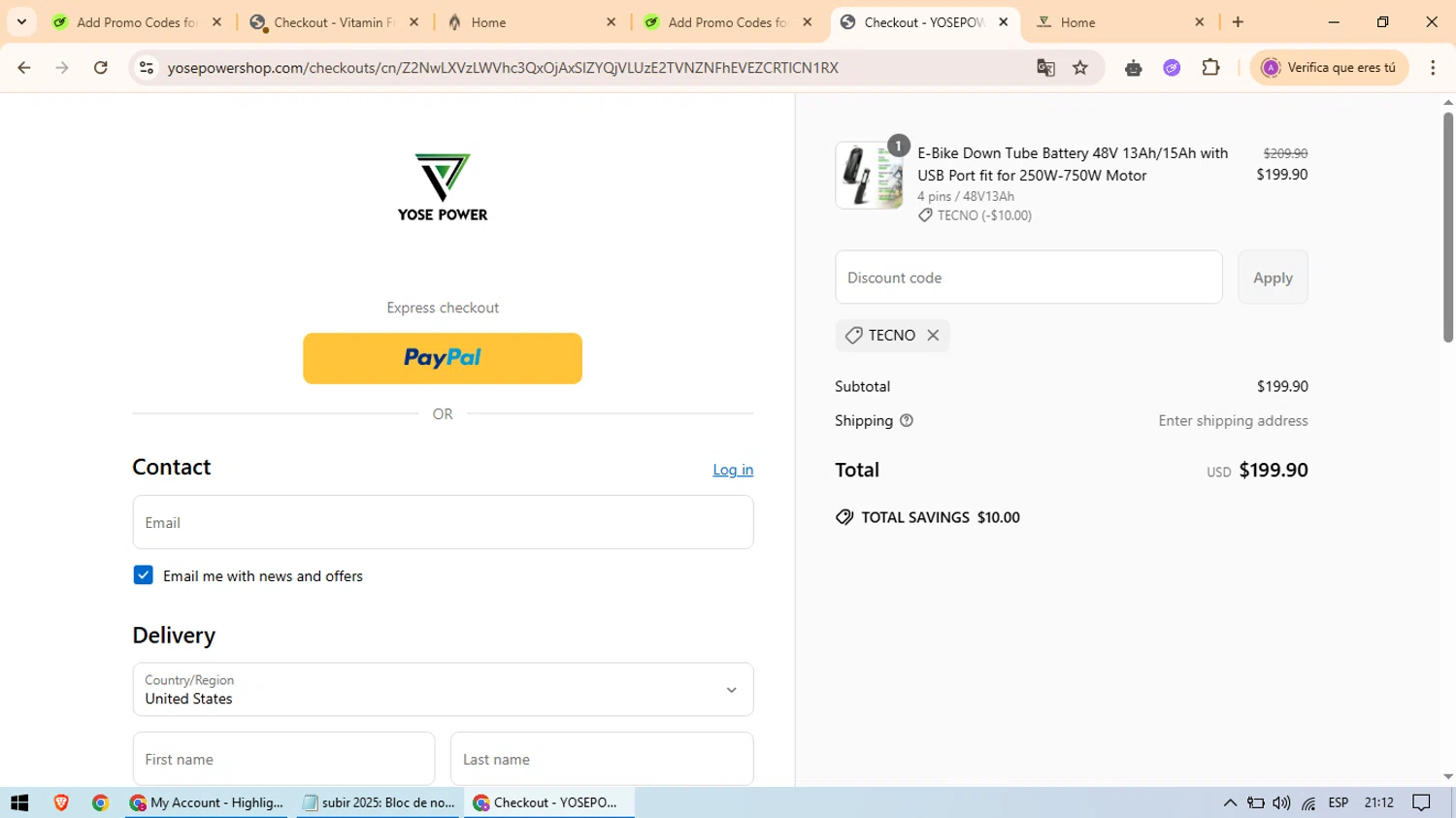Open the Chrome three-dot menu

click(x=1433, y=68)
